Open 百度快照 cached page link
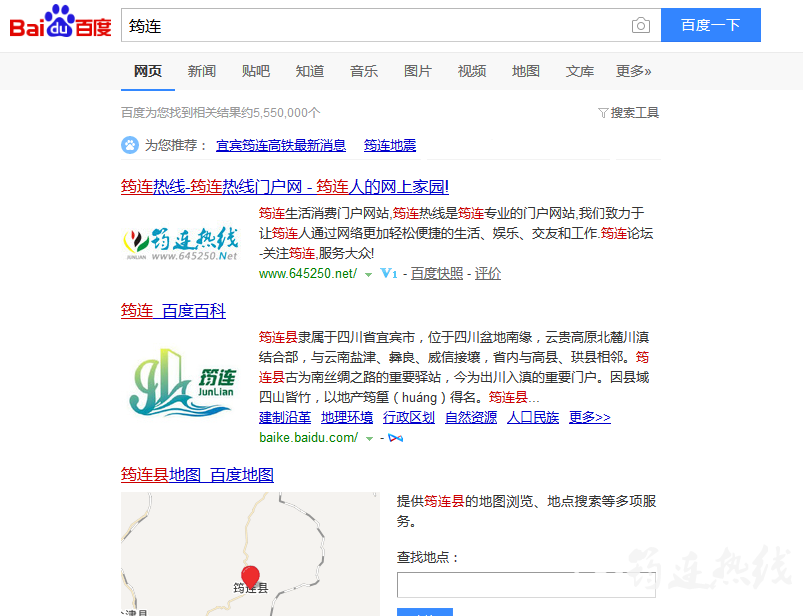Screen dimensions: 803x616 coord(437,274)
